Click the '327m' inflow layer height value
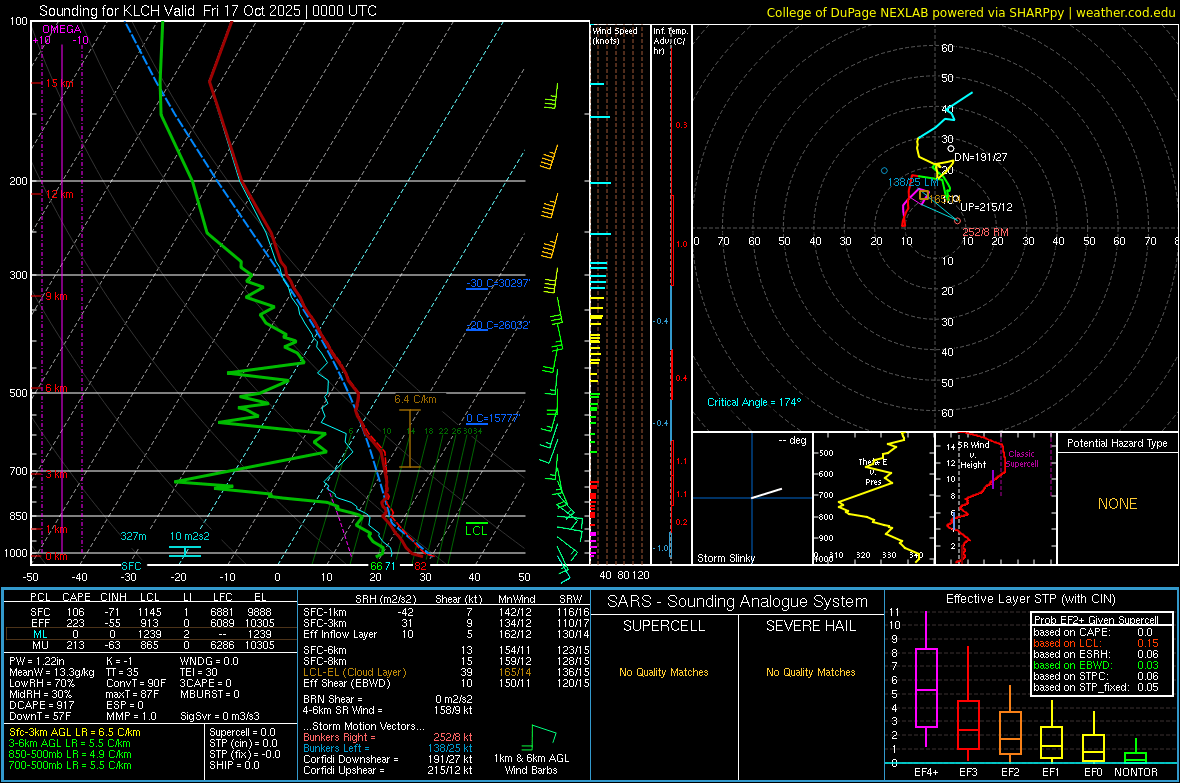The width and height of the screenshot is (1180, 783). [x=133, y=536]
